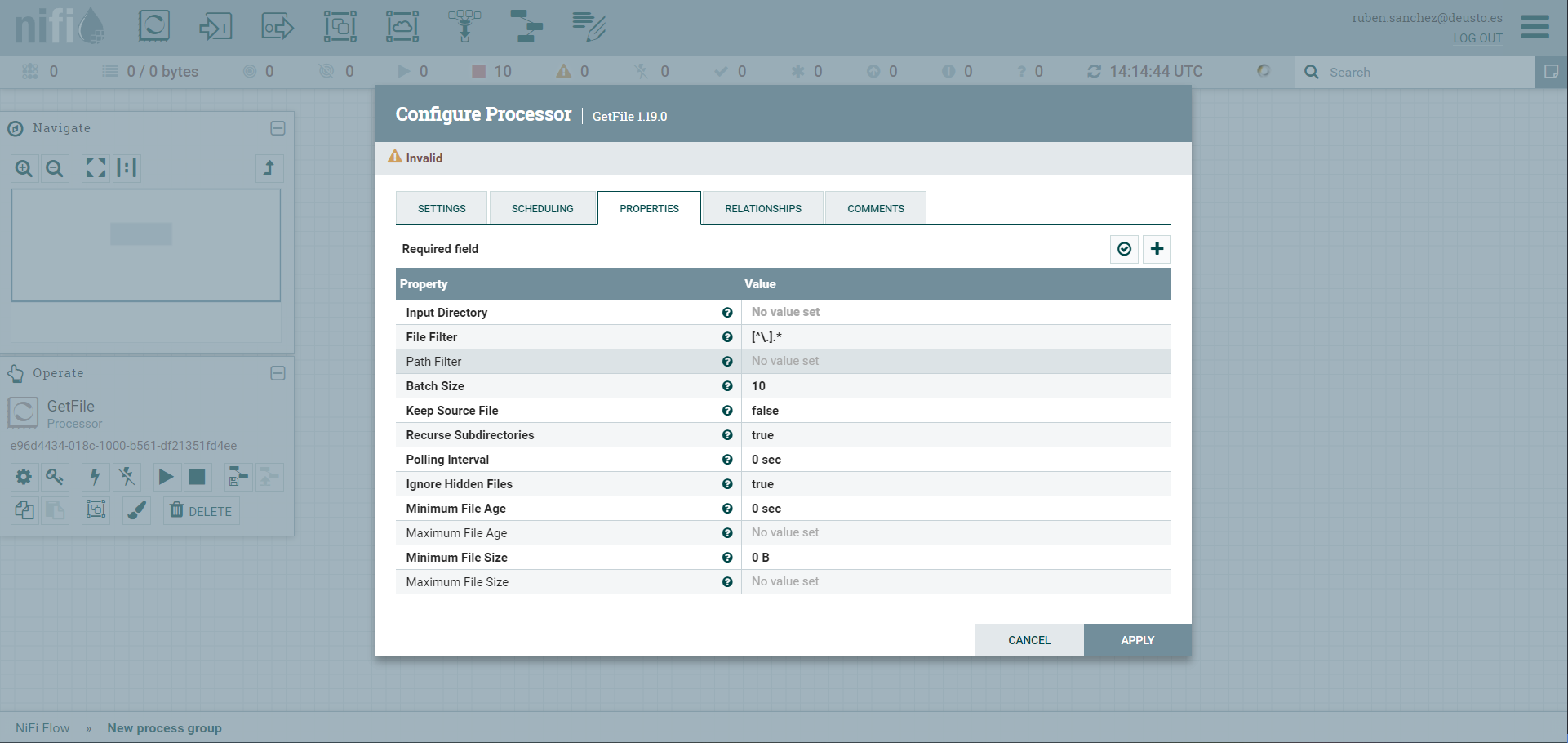Open help icon for Input Directory
The height and width of the screenshot is (743, 1568).
pos(727,313)
